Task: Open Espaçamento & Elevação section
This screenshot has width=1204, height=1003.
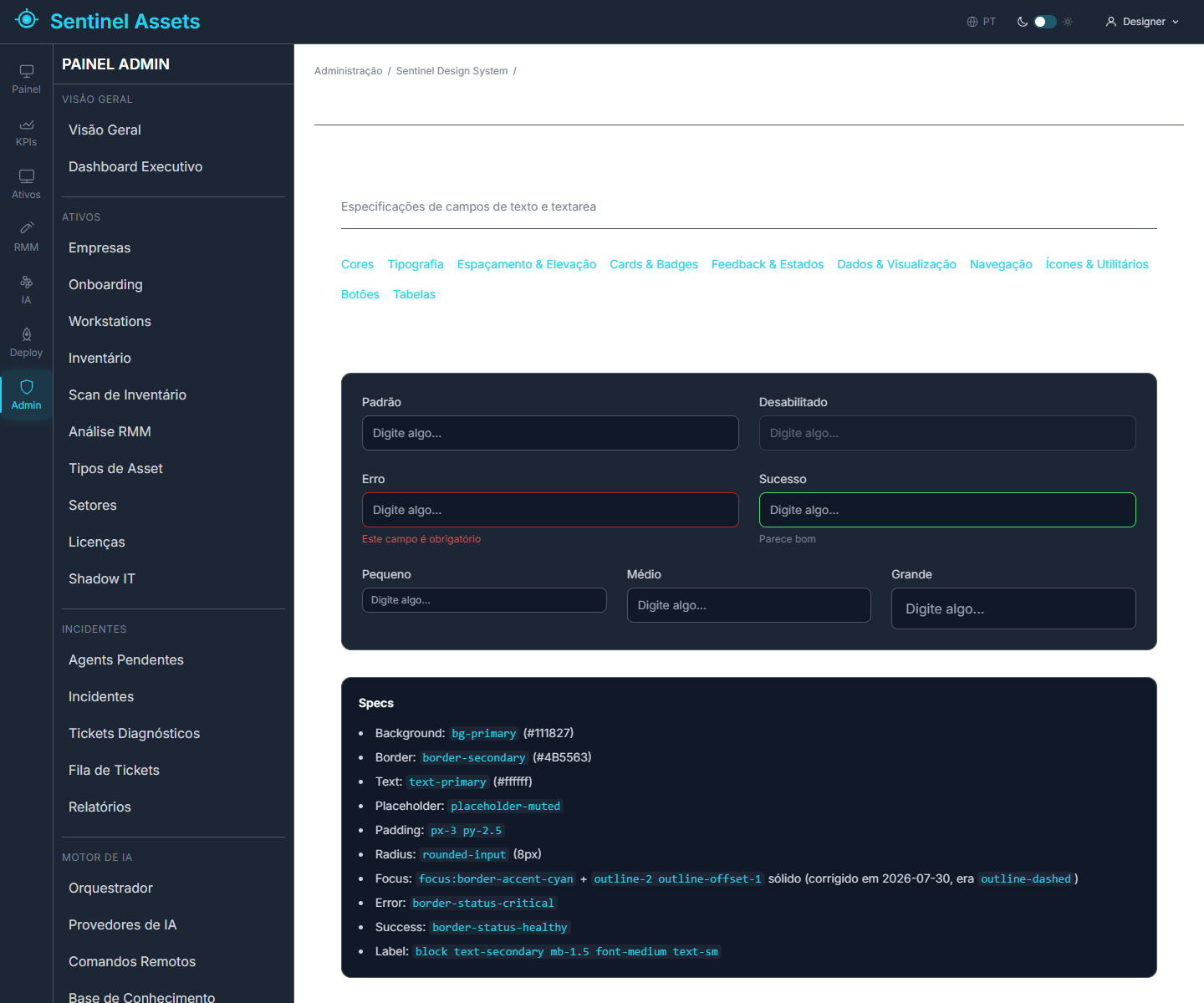Action: point(527,264)
